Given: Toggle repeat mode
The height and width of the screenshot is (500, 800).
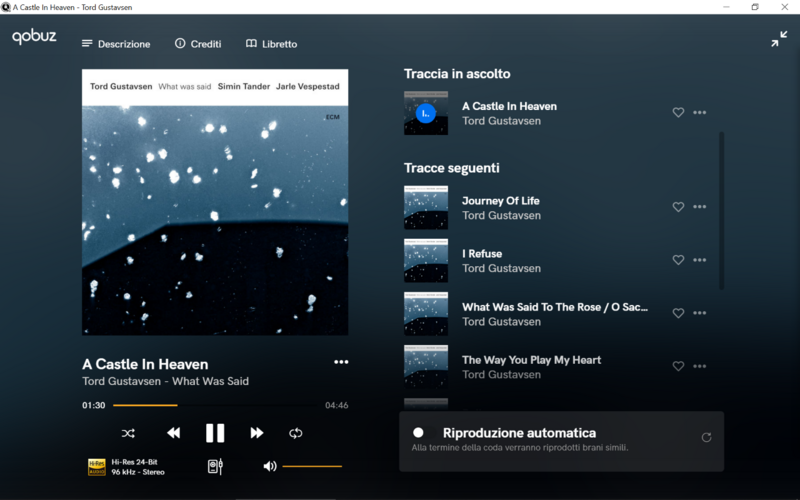Looking at the screenshot, I should tap(295, 433).
